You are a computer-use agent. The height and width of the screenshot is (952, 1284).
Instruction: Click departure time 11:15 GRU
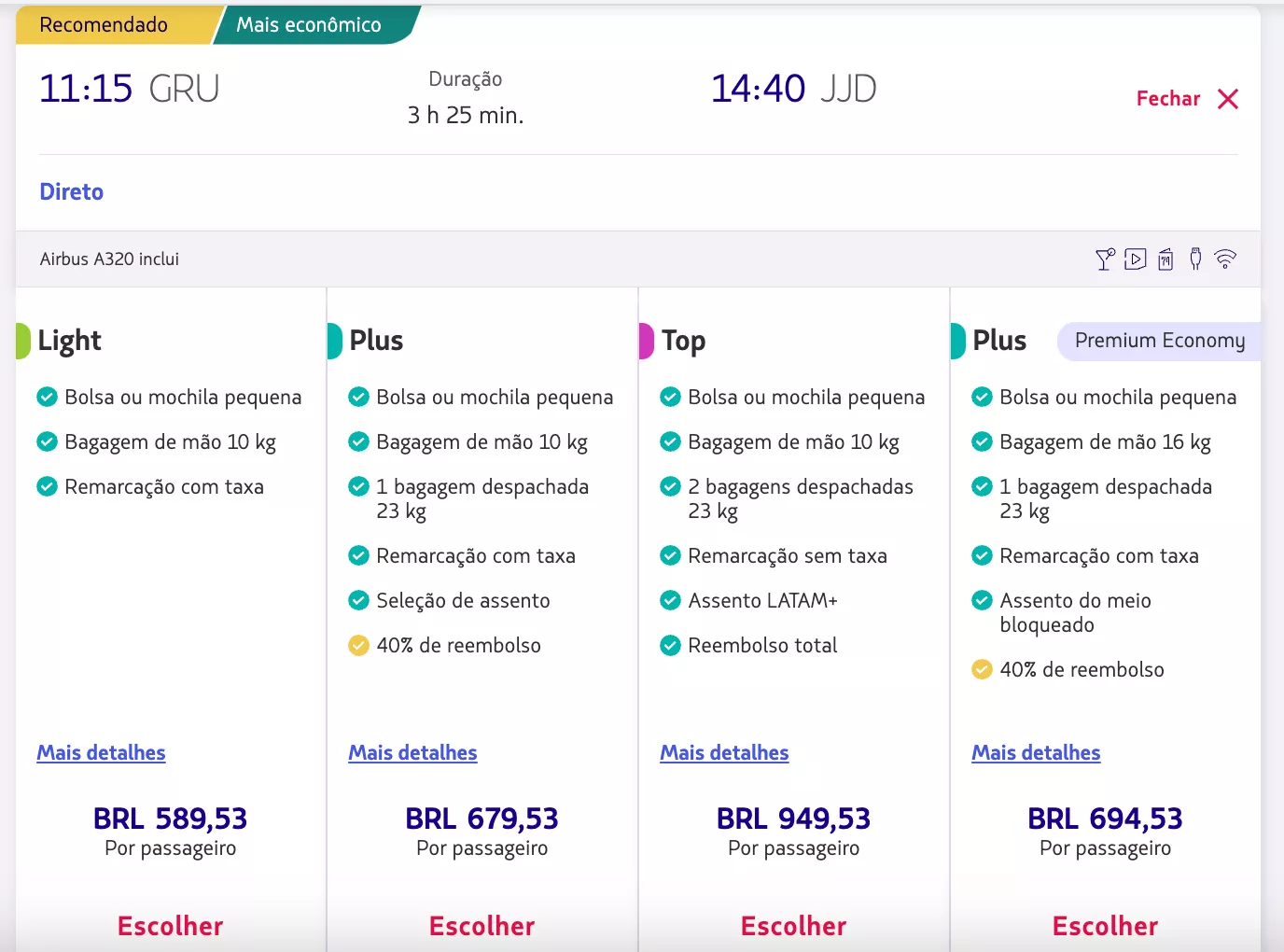(130, 89)
